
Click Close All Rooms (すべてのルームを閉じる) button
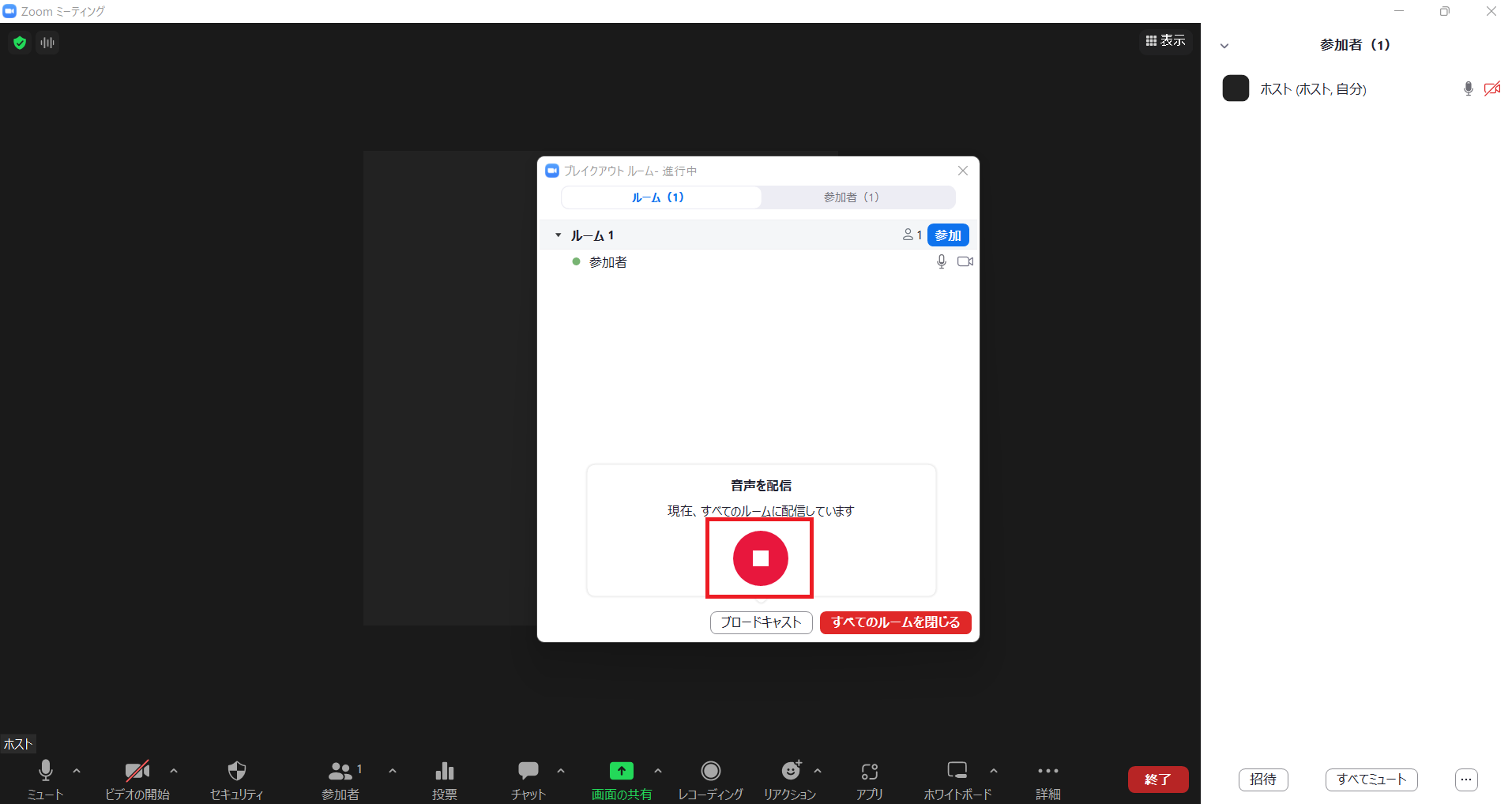895,622
